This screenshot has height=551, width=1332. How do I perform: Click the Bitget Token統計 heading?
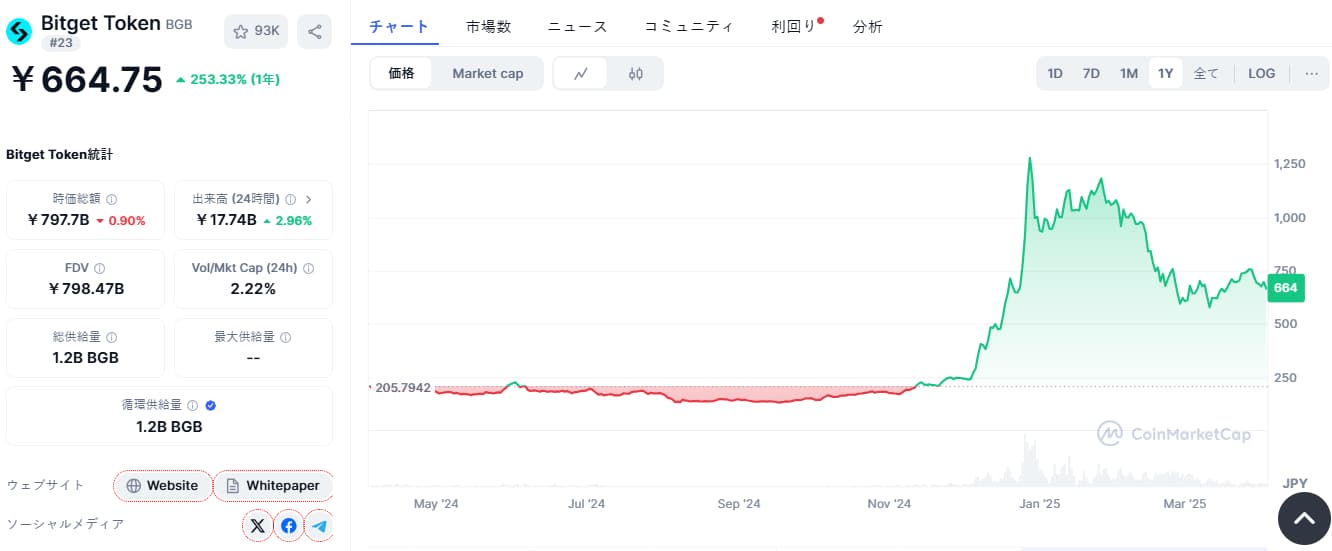tap(59, 155)
